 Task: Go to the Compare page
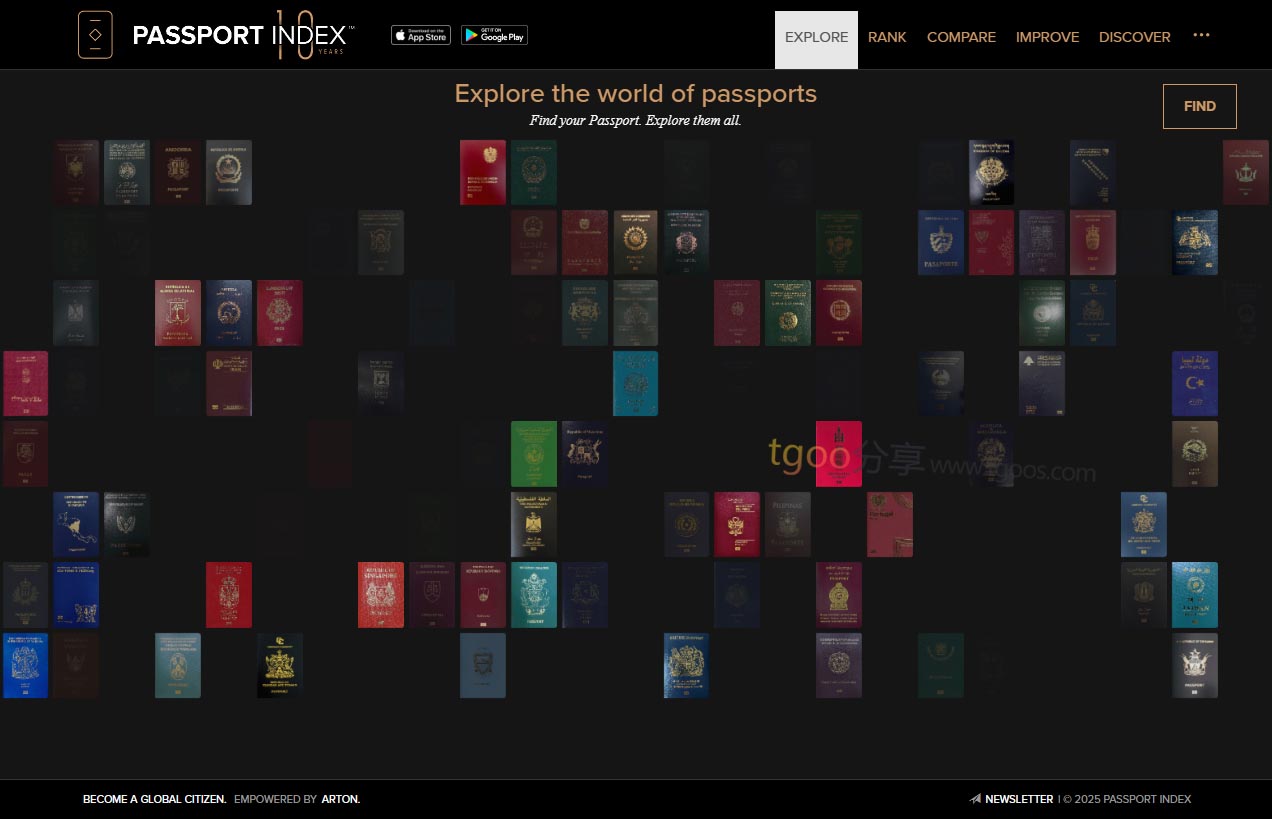point(961,38)
